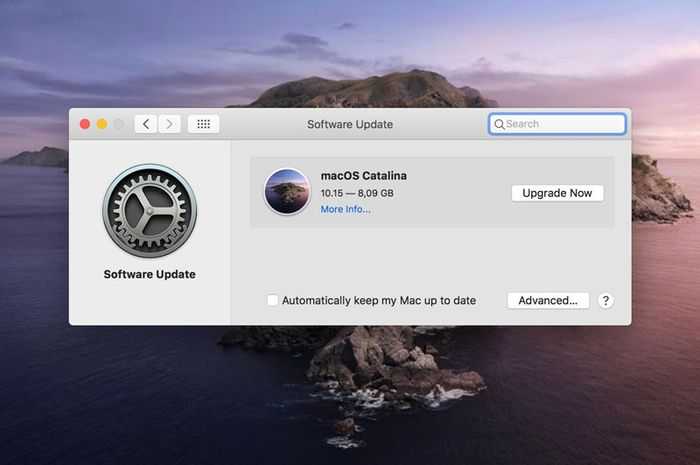Click the macOS Catalina title text
The height and width of the screenshot is (465, 700).
pyautogui.click(x=363, y=176)
